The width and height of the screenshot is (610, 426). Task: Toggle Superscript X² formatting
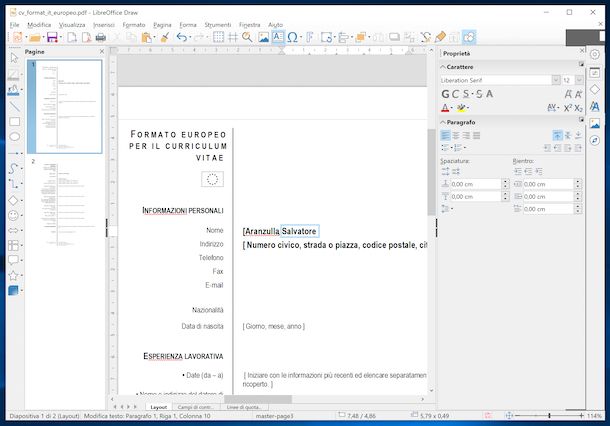pos(568,108)
